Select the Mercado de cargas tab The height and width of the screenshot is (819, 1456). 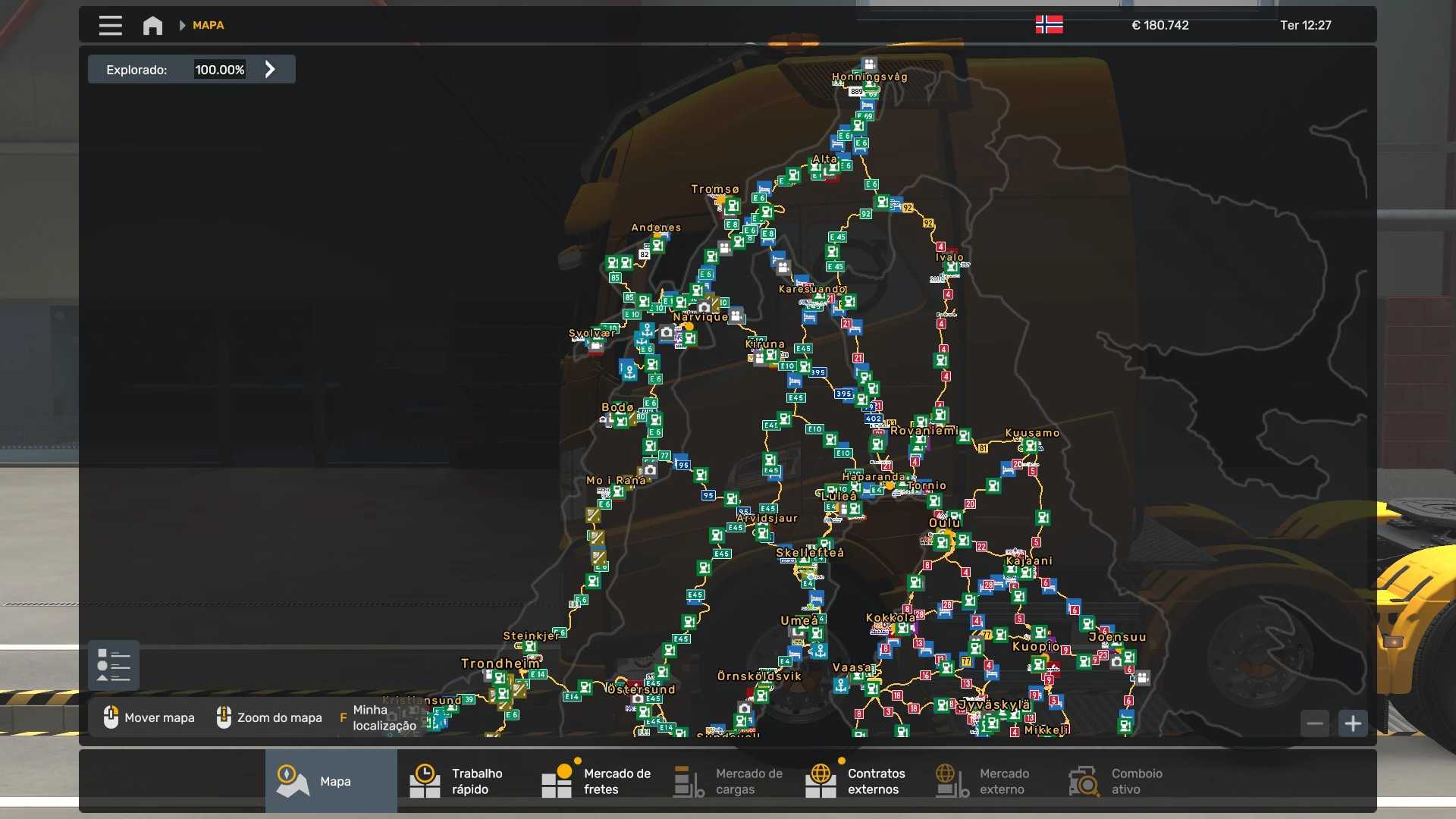[728, 781]
